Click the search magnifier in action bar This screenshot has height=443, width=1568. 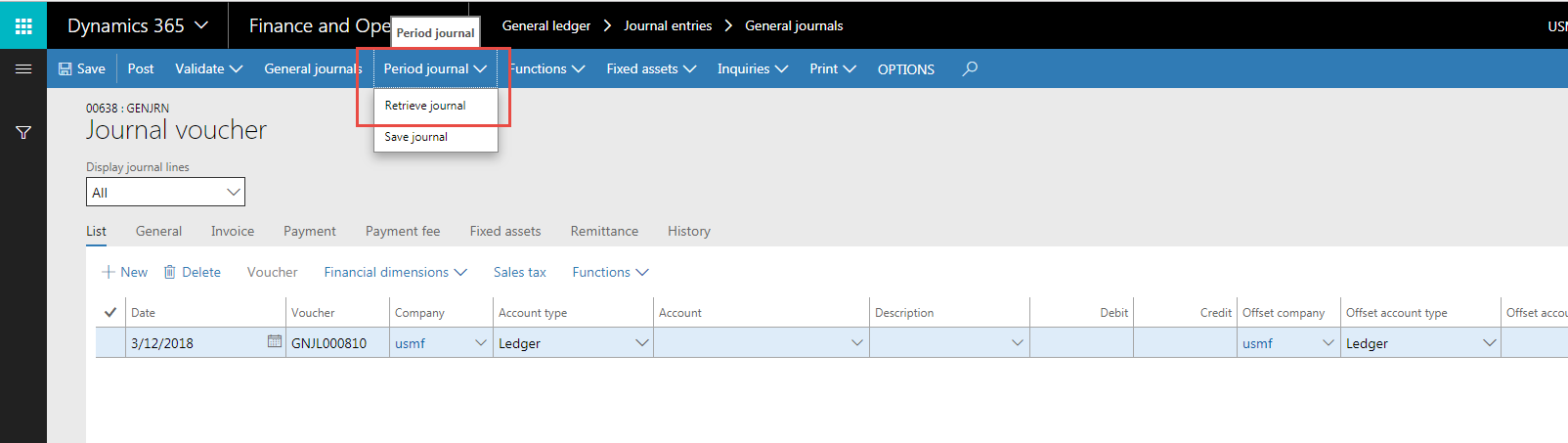coord(970,68)
